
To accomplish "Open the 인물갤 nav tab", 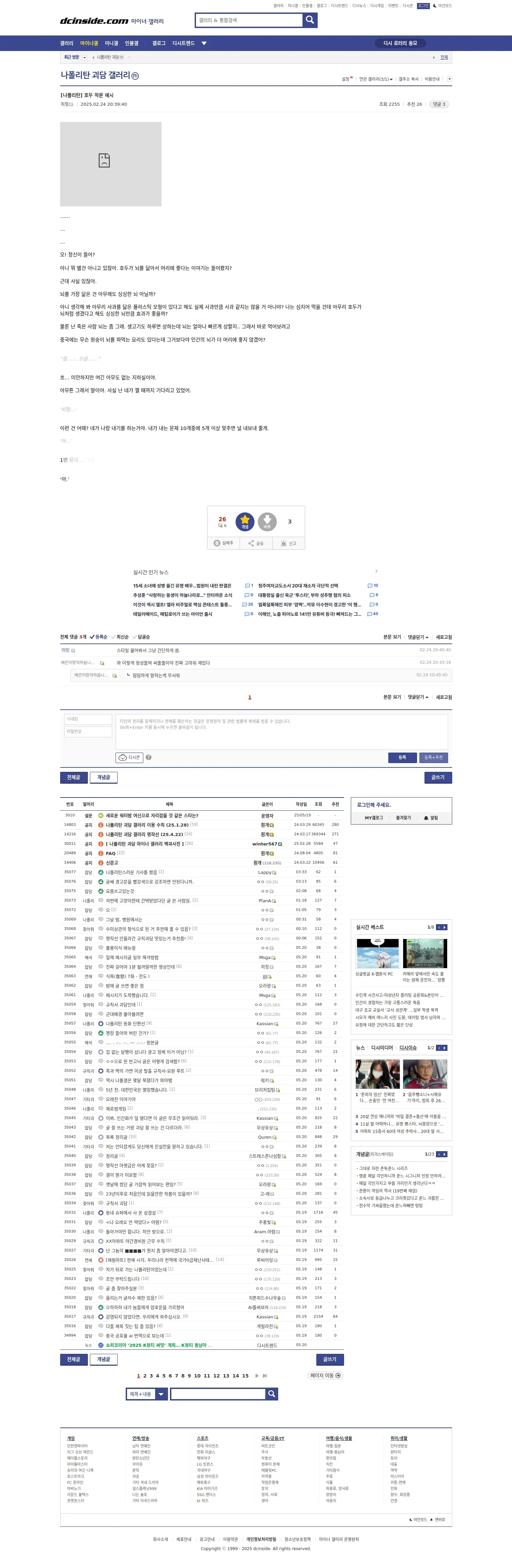I will point(131,43).
